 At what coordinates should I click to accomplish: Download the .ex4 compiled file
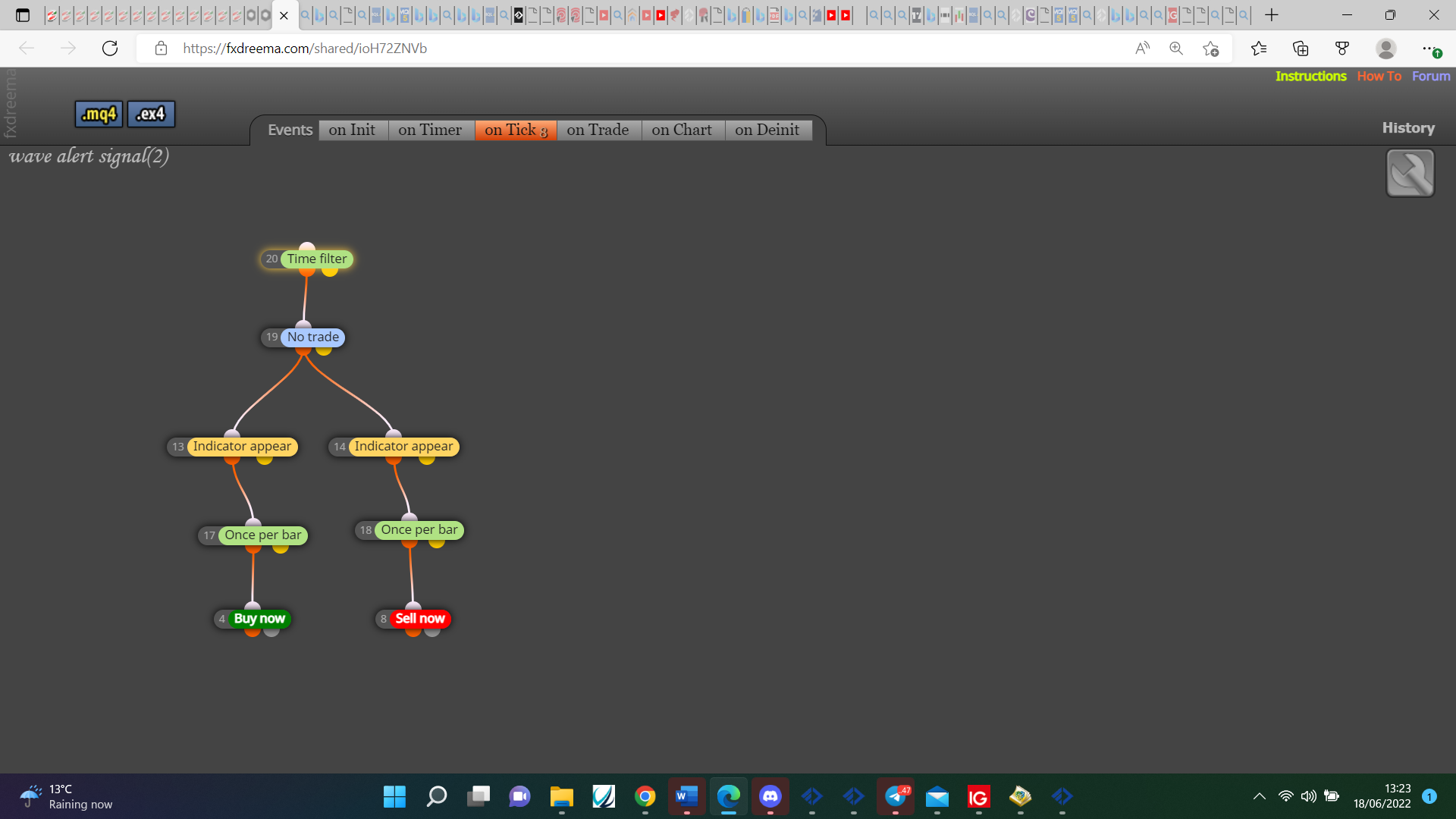[x=151, y=115]
